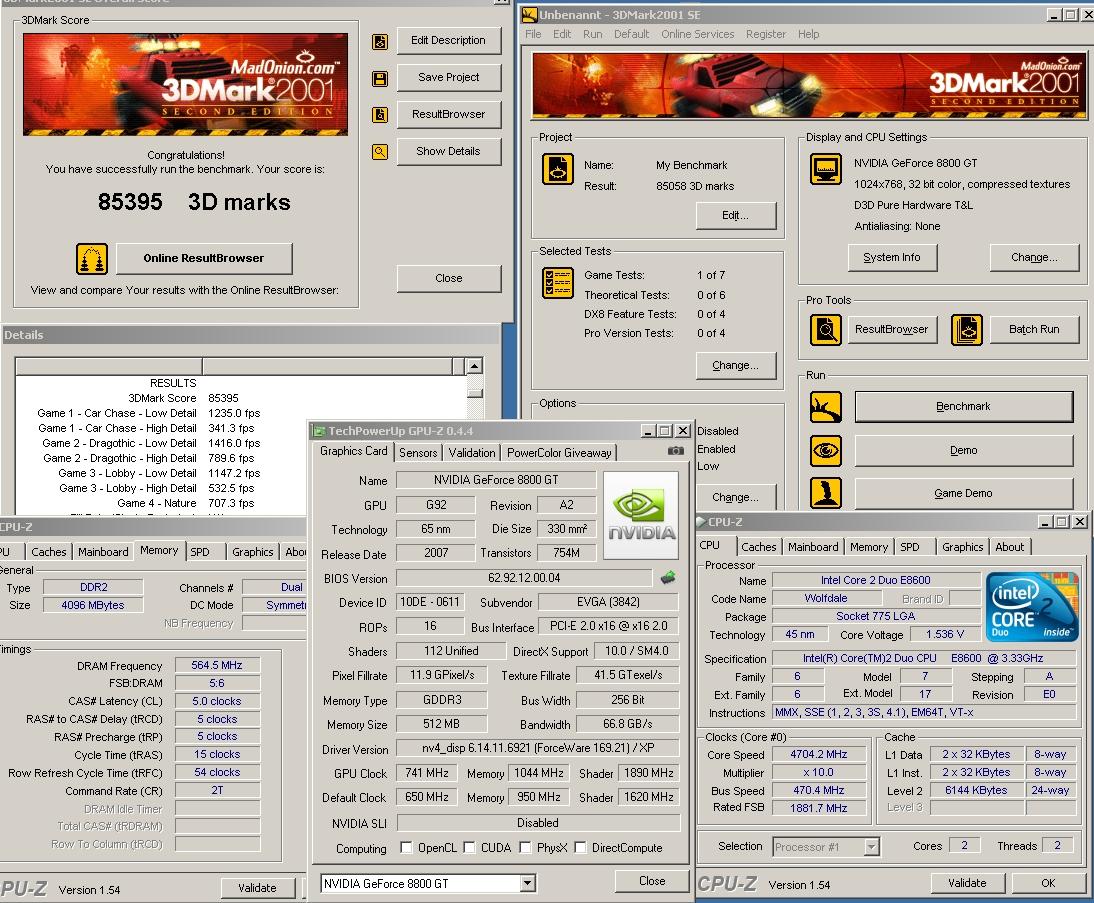Click the Intel Core 2 Duo E8600 name field

(876, 580)
